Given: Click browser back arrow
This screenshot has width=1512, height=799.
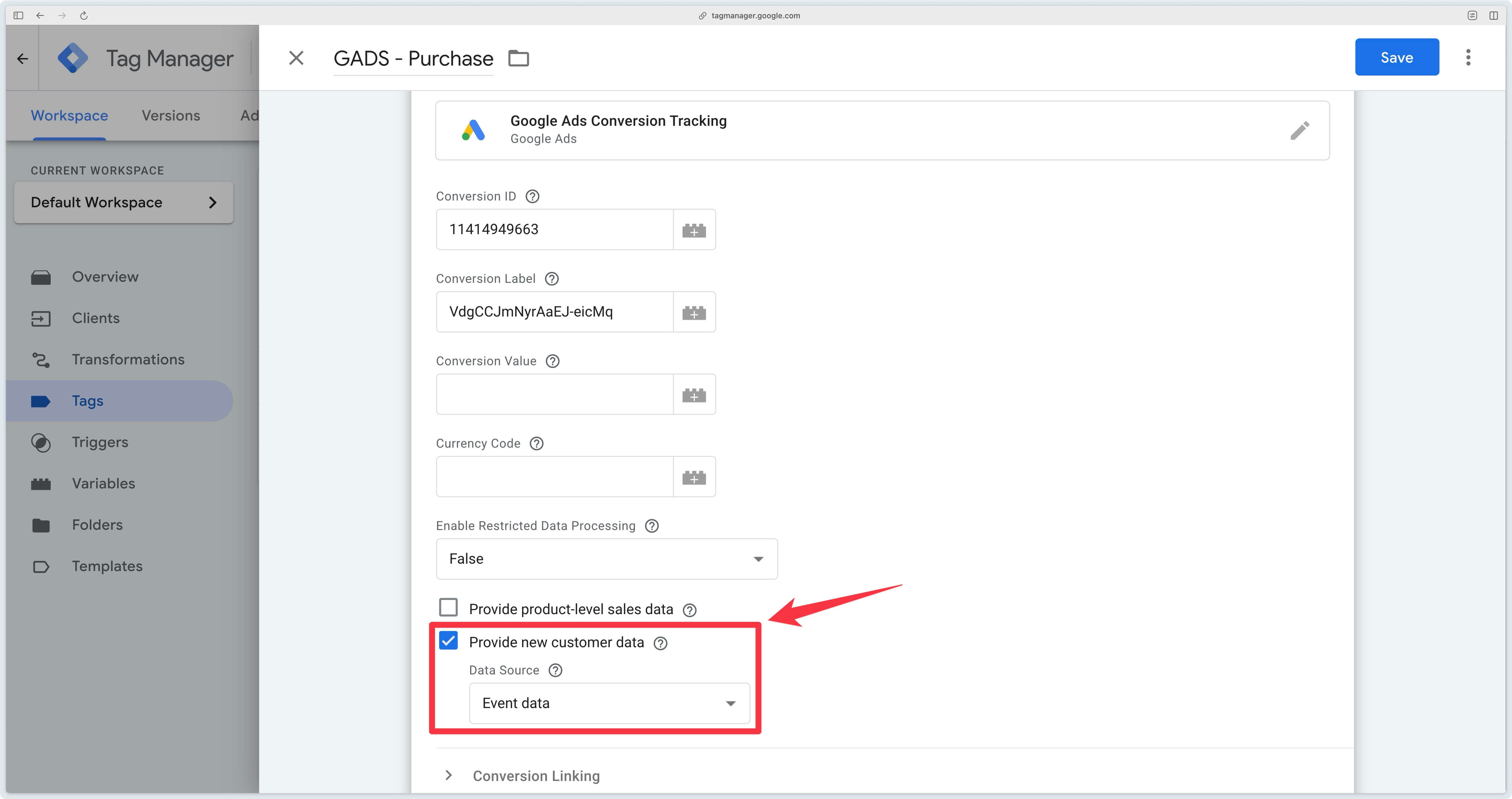Looking at the screenshot, I should point(40,15).
